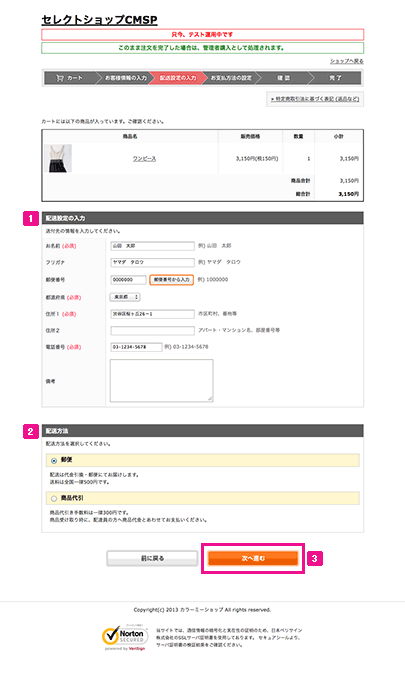Click the pink number 3 marker badge
The image size is (405, 674).
[315, 558]
